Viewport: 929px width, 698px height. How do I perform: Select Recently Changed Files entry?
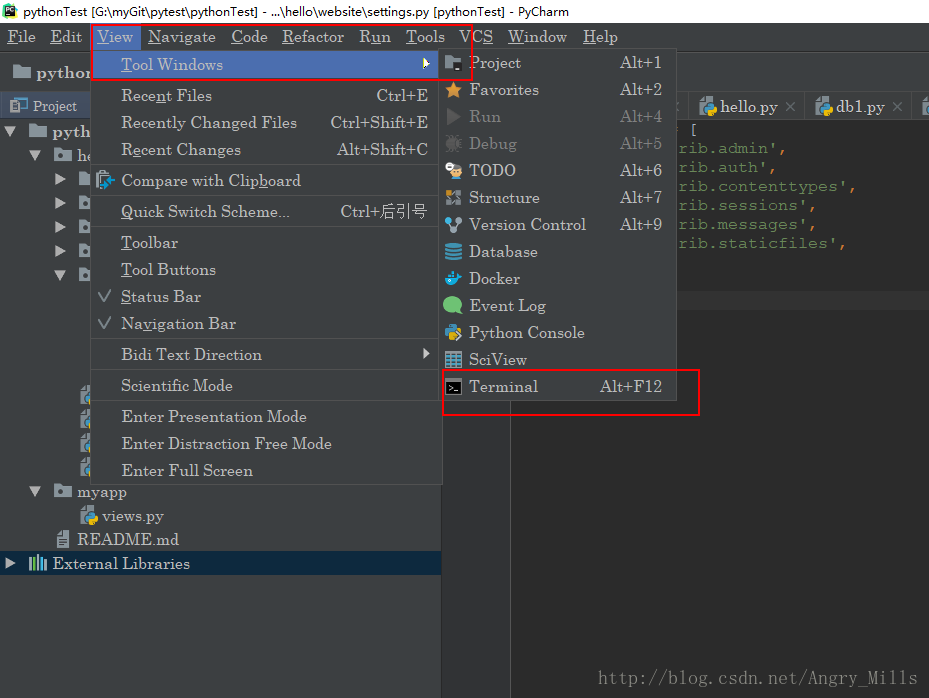[x=264, y=123]
